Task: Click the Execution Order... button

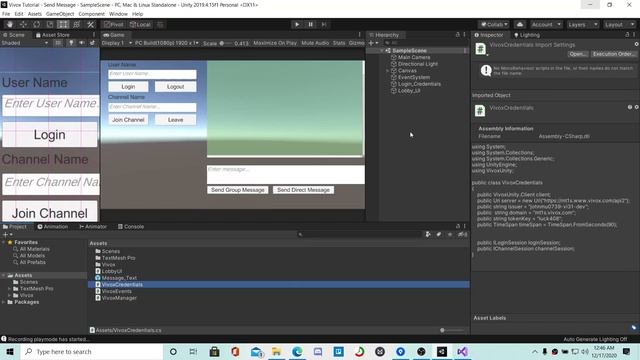Action: pos(613,54)
